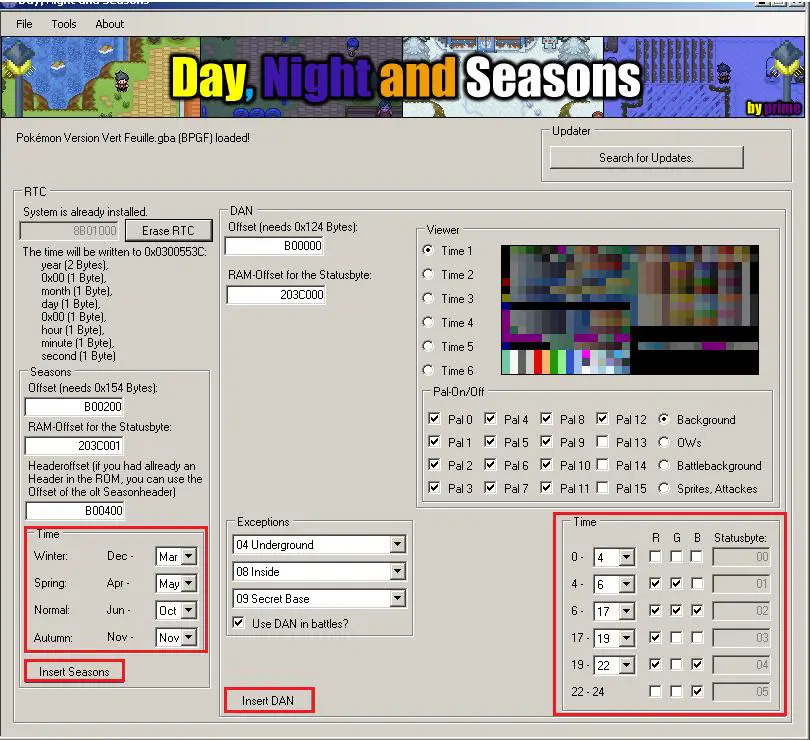The image size is (810, 740).
Task: Select the Battlebackground radio option
Action: (x=664, y=465)
